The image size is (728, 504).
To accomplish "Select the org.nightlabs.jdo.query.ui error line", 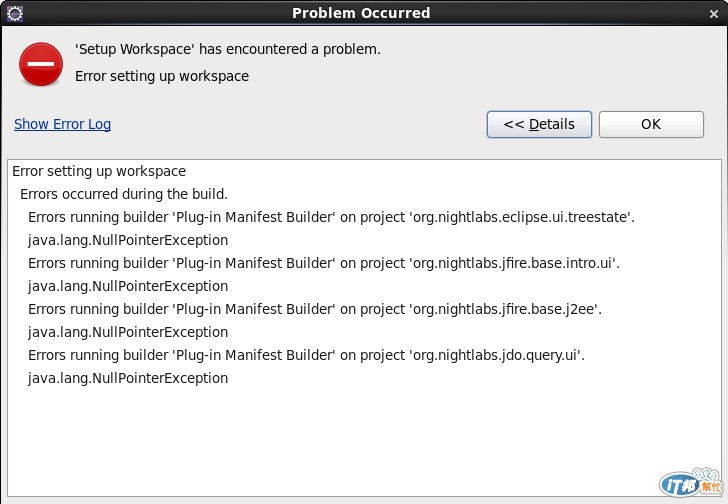I will pos(306,355).
